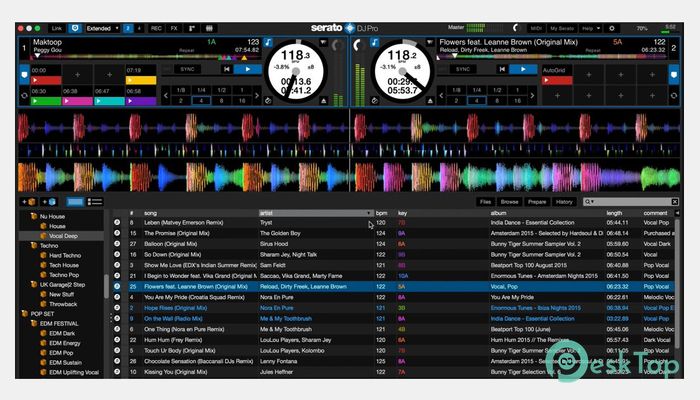Open the REC recording panel
Image resolution: width=700 pixels, height=400 pixels.
point(156,28)
